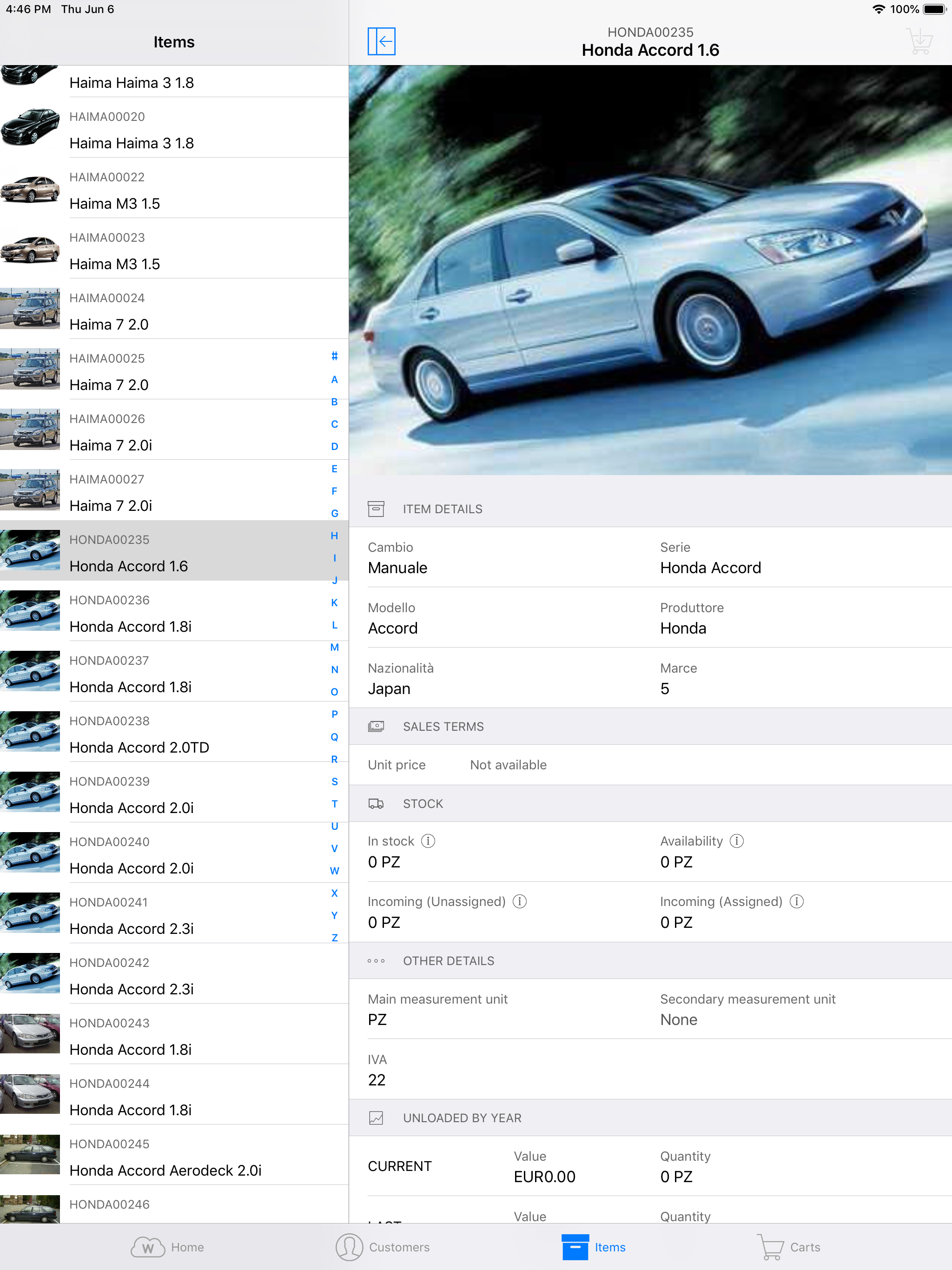Collapse the sidebar with the panel arrow icon
Screen dimensions: 952x1270
[381, 41]
